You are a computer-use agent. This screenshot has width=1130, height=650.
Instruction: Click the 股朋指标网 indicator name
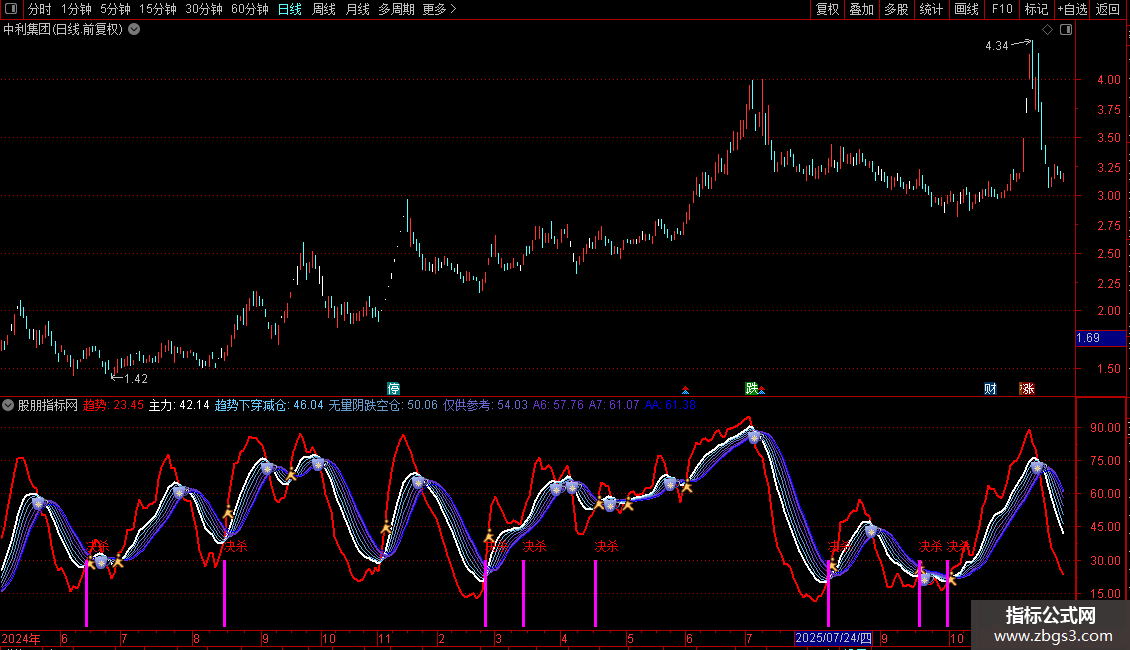[x=48, y=405]
